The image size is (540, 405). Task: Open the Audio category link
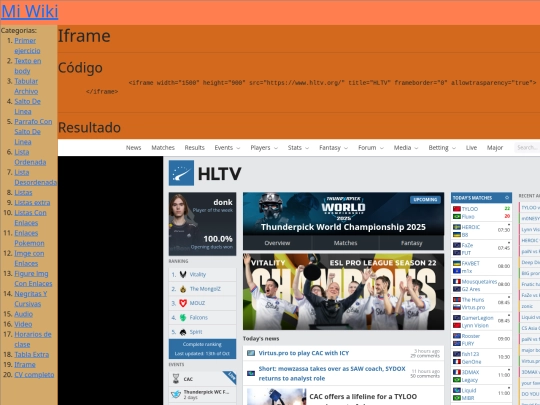[23, 314]
